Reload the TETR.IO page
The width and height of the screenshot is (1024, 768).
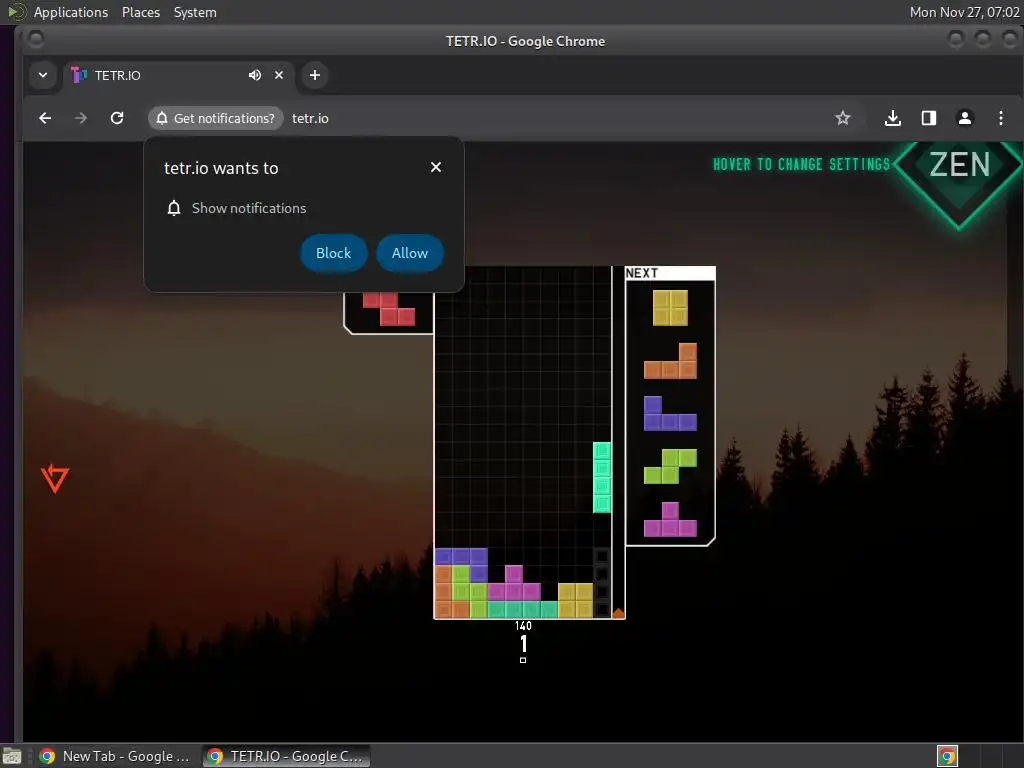(117, 118)
